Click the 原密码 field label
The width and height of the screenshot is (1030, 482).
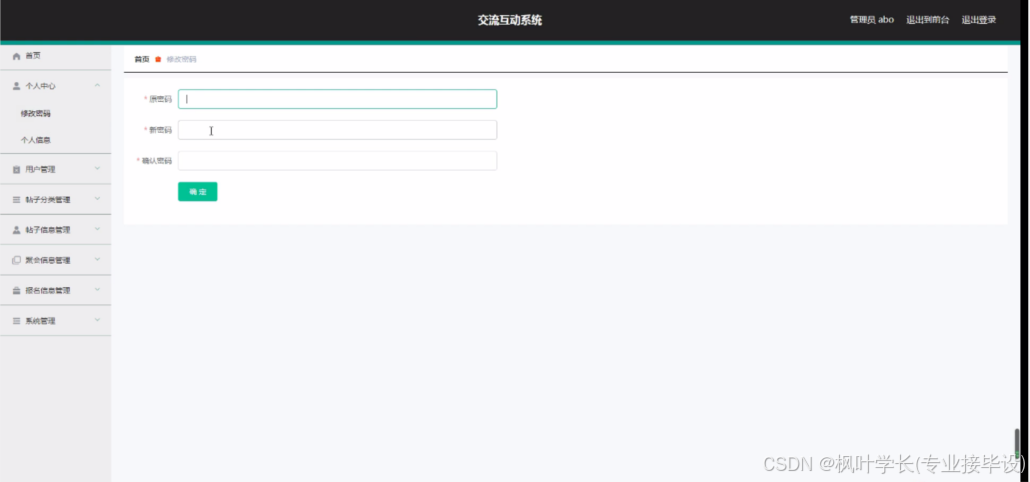(160, 99)
